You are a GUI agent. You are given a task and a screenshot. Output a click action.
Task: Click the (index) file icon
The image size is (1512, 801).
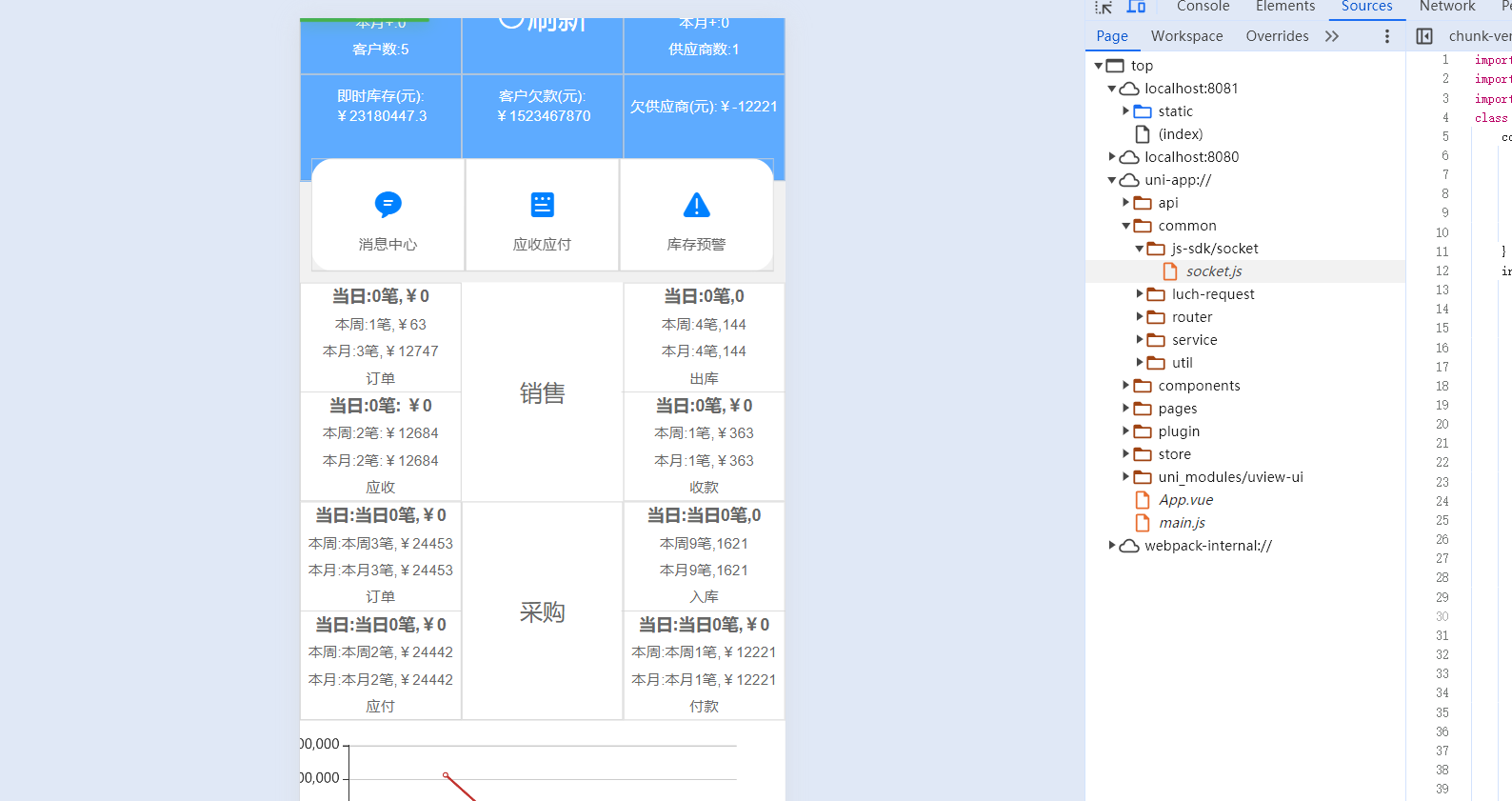tap(1143, 134)
